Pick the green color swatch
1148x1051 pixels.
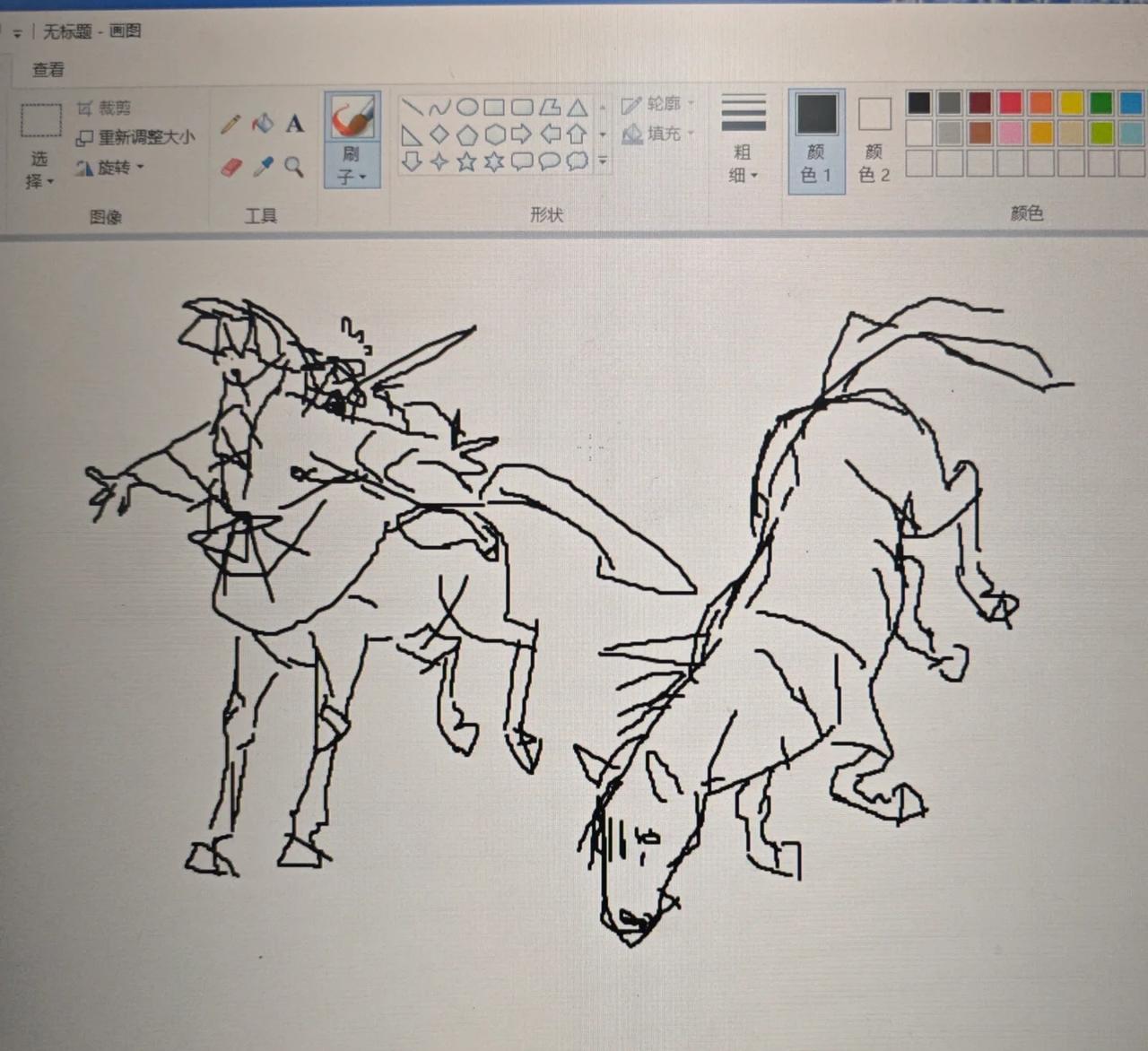click(1101, 103)
